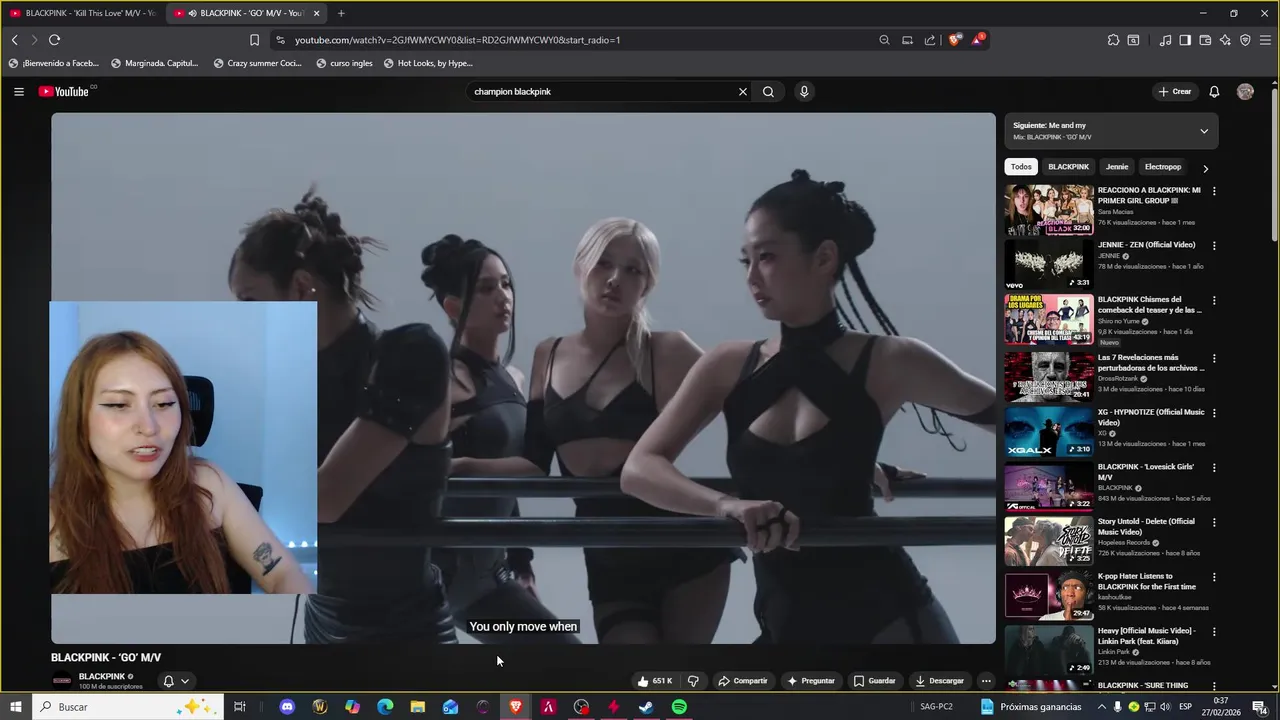Click the address bar URL
Viewport: 1280px width, 720px height.
pos(457,40)
